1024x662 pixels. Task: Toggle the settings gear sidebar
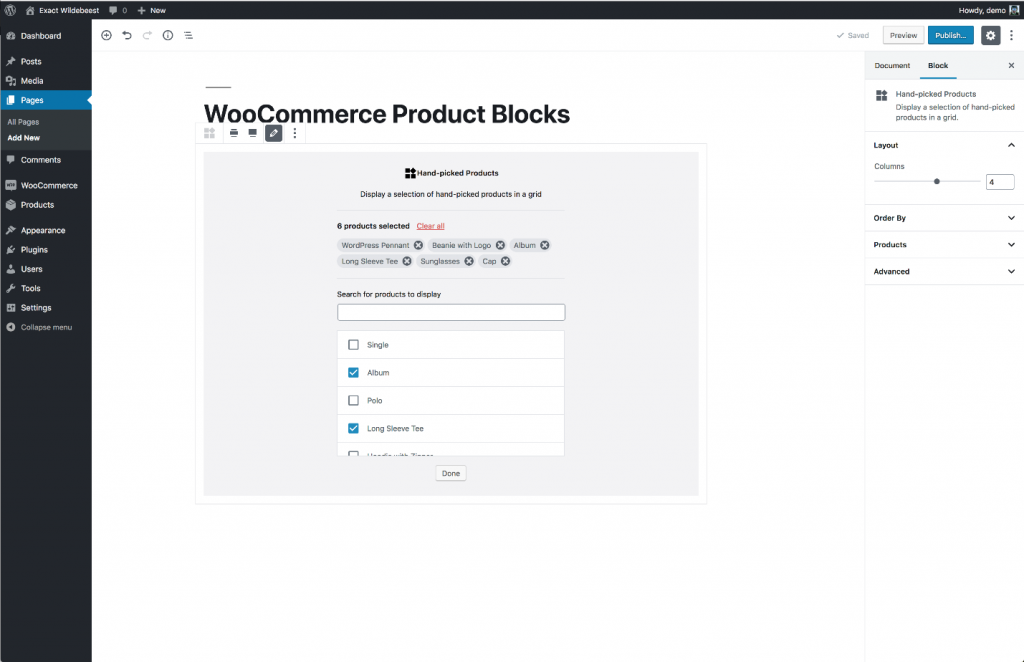(x=991, y=35)
